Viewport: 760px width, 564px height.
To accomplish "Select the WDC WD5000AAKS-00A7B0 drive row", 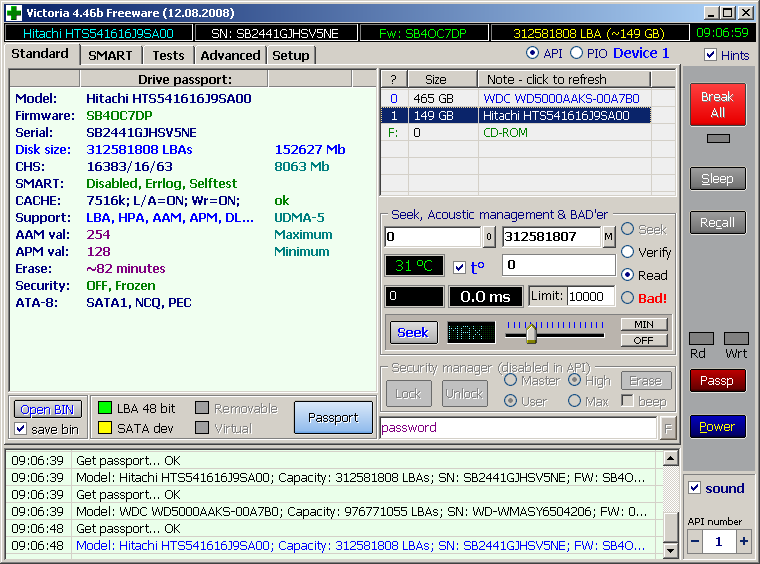I will (516, 98).
